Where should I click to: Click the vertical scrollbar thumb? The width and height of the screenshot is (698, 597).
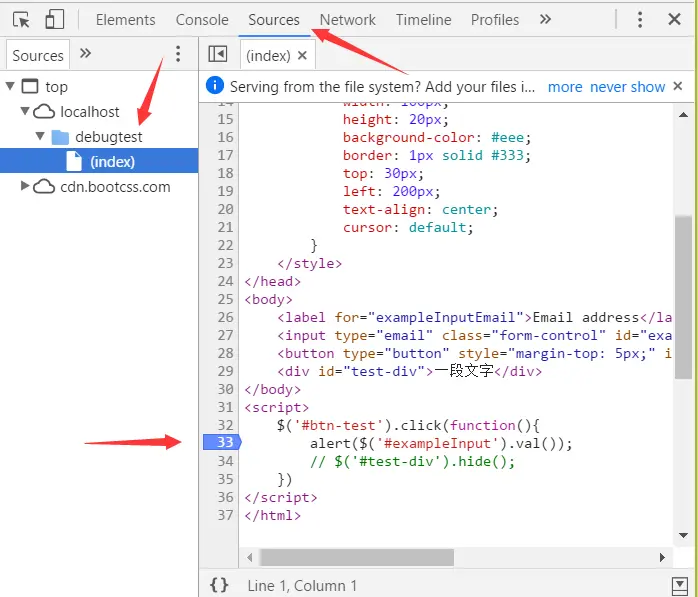(x=683, y=297)
